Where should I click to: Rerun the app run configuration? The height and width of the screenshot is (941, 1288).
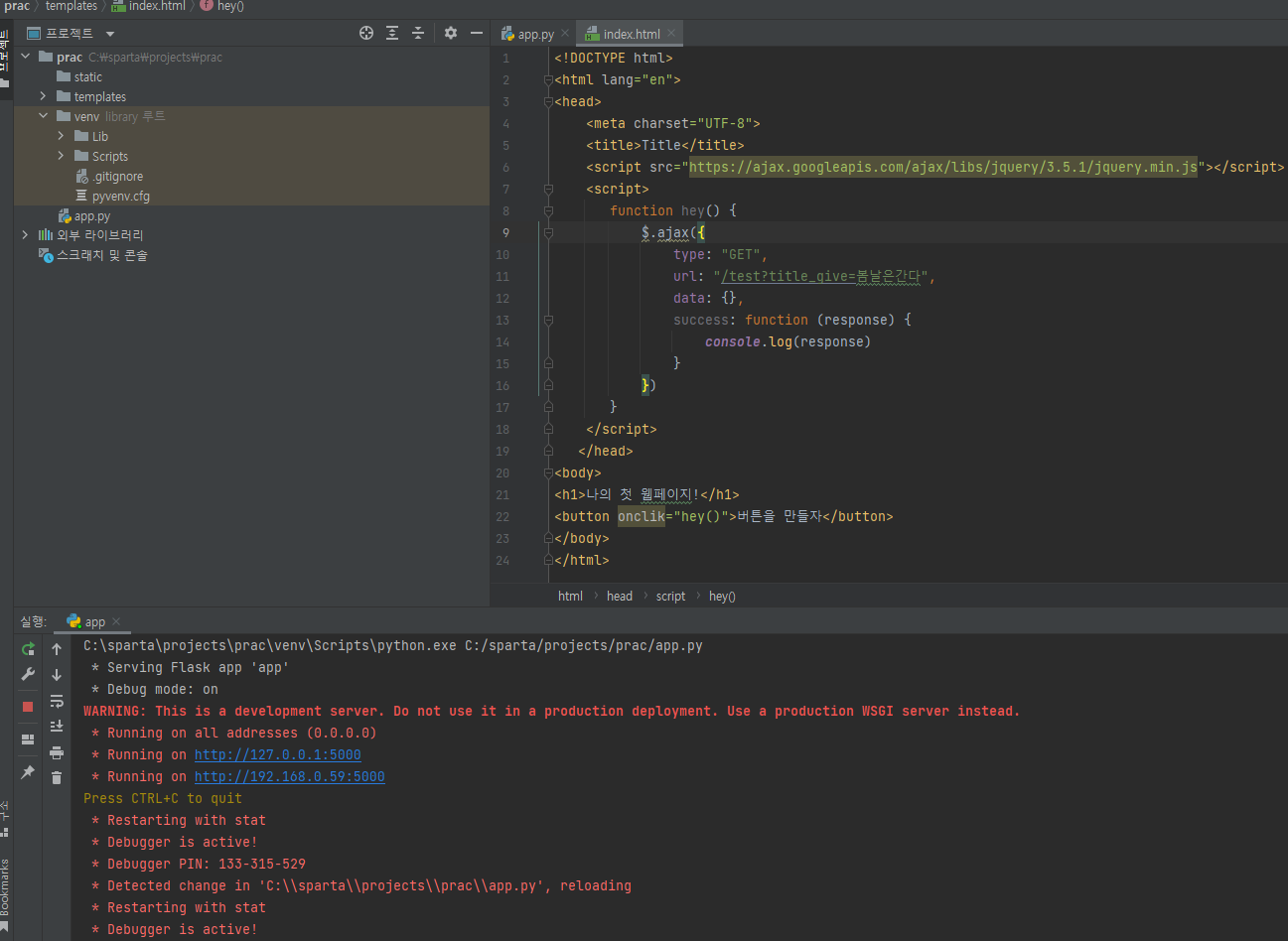click(28, 649)
